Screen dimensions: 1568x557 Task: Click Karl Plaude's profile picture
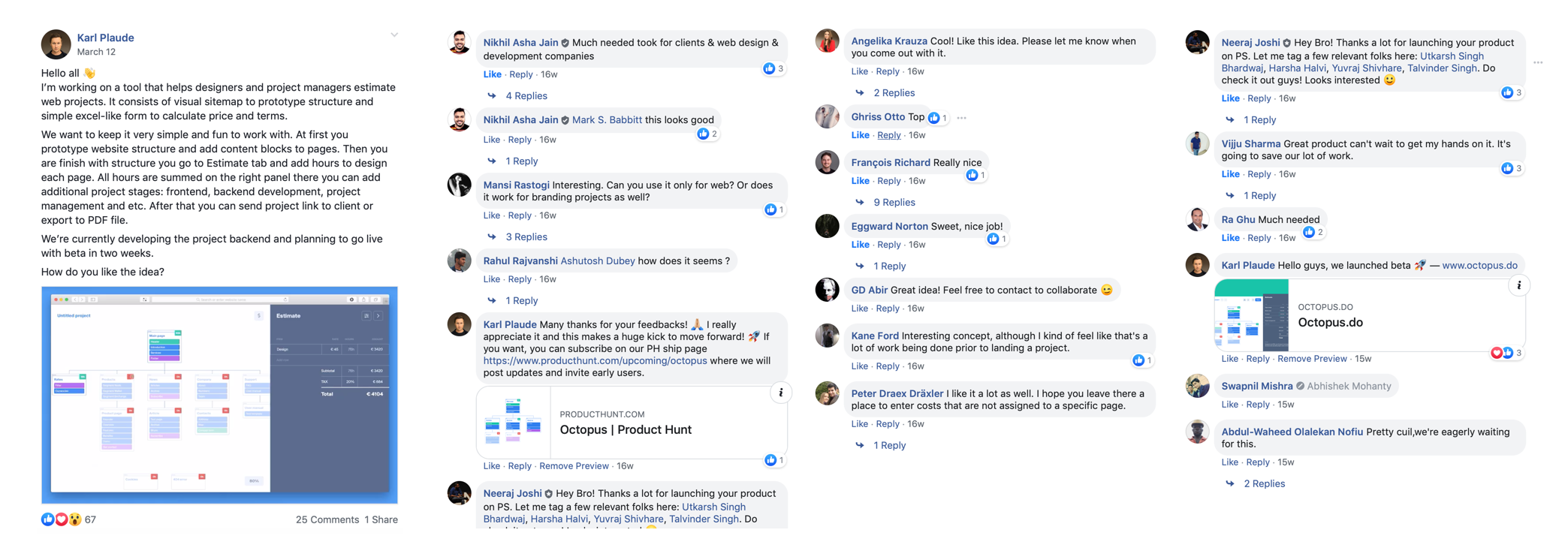[x=56, y=44]
